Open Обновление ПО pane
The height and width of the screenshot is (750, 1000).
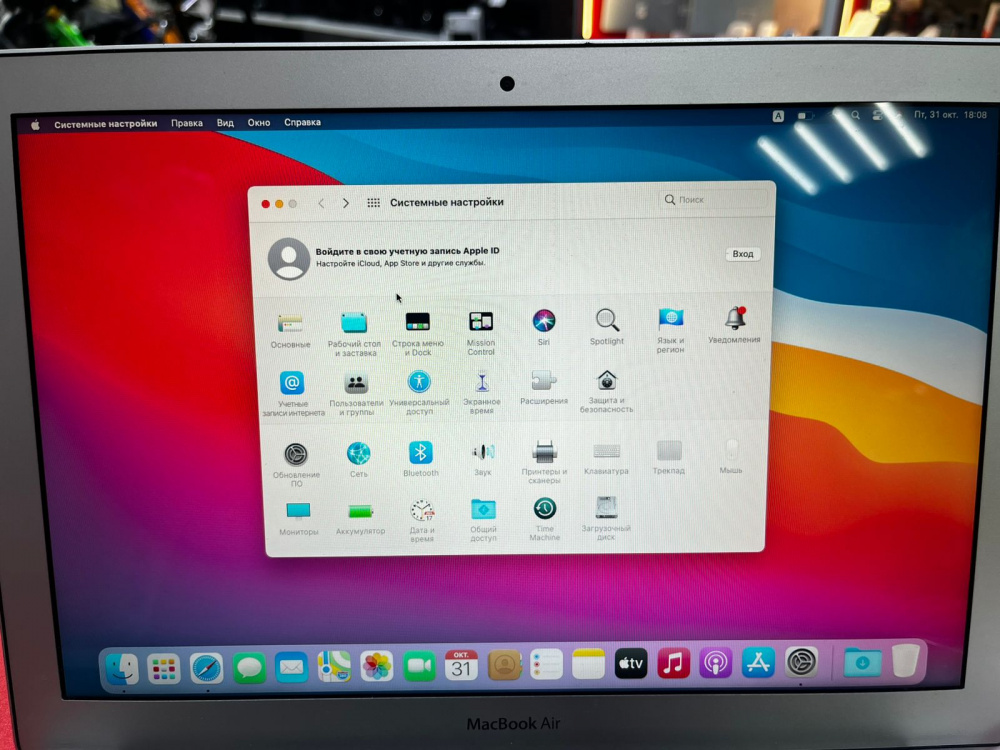296,455
